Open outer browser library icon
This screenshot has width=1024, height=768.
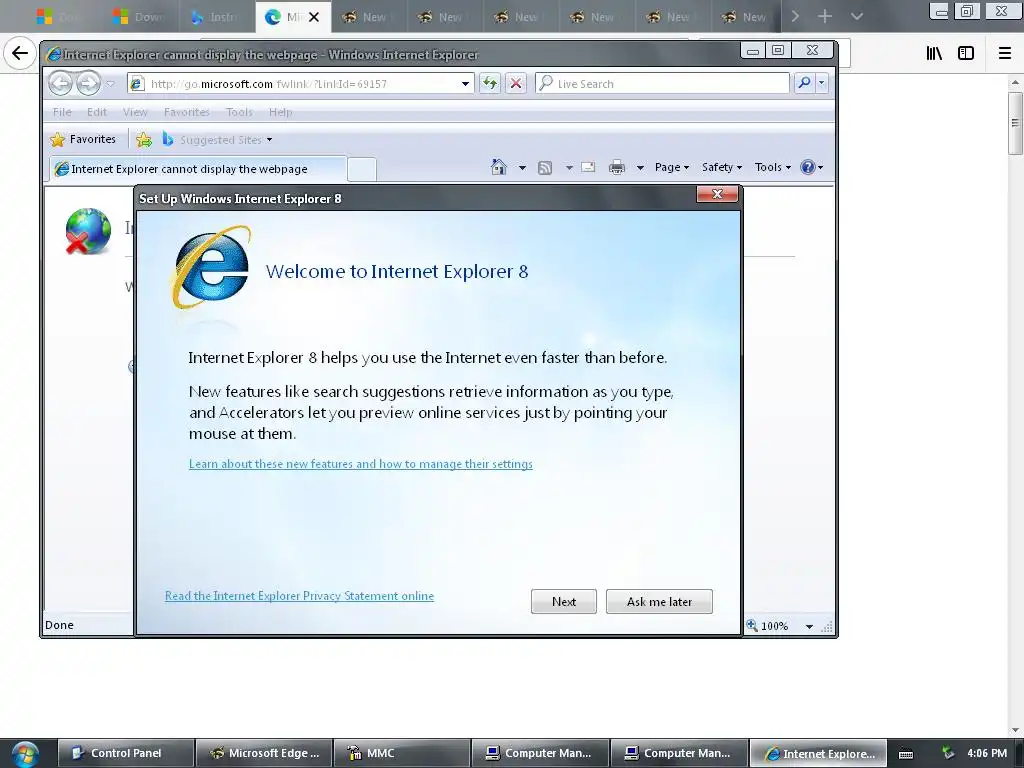pos(934,54)
